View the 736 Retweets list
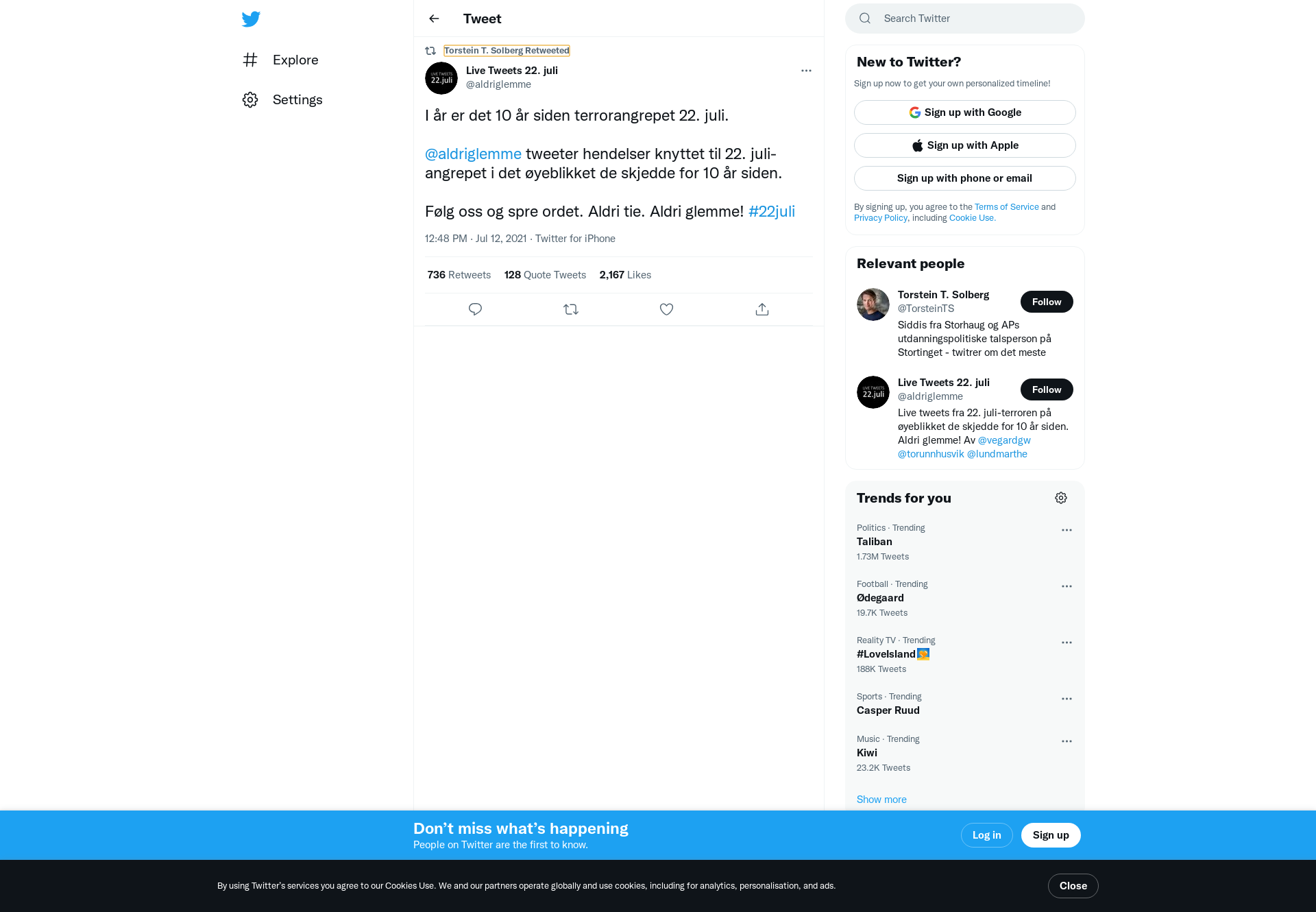 pos(459,275)
